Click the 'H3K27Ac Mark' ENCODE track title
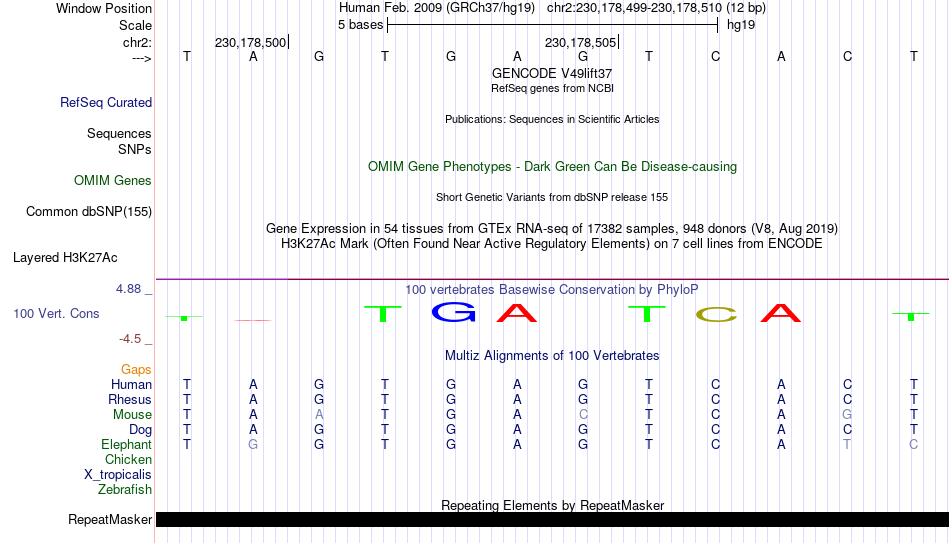This screenshot has height=543, width=950. click(552, 244)
